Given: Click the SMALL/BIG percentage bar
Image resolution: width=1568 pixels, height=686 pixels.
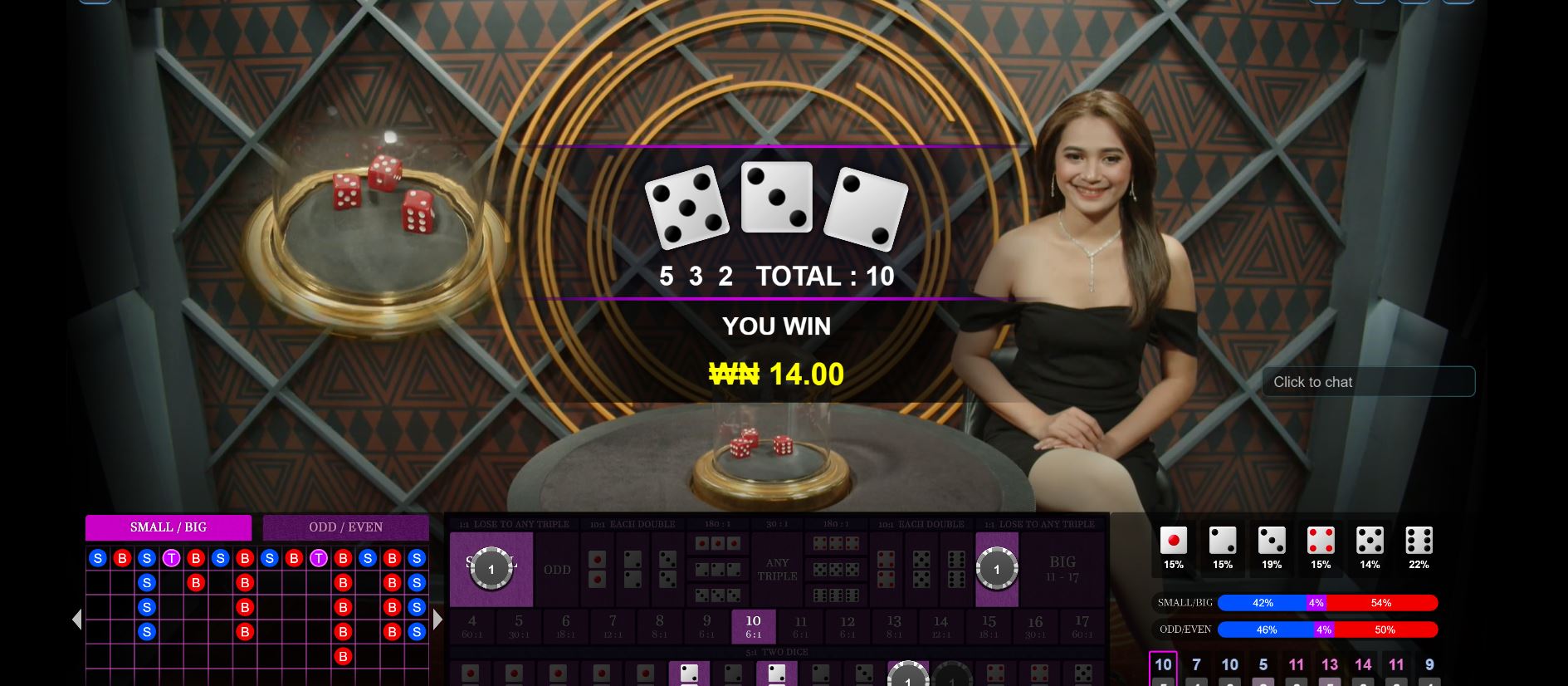Looking at the screenshot, I should coord(1327,603).
